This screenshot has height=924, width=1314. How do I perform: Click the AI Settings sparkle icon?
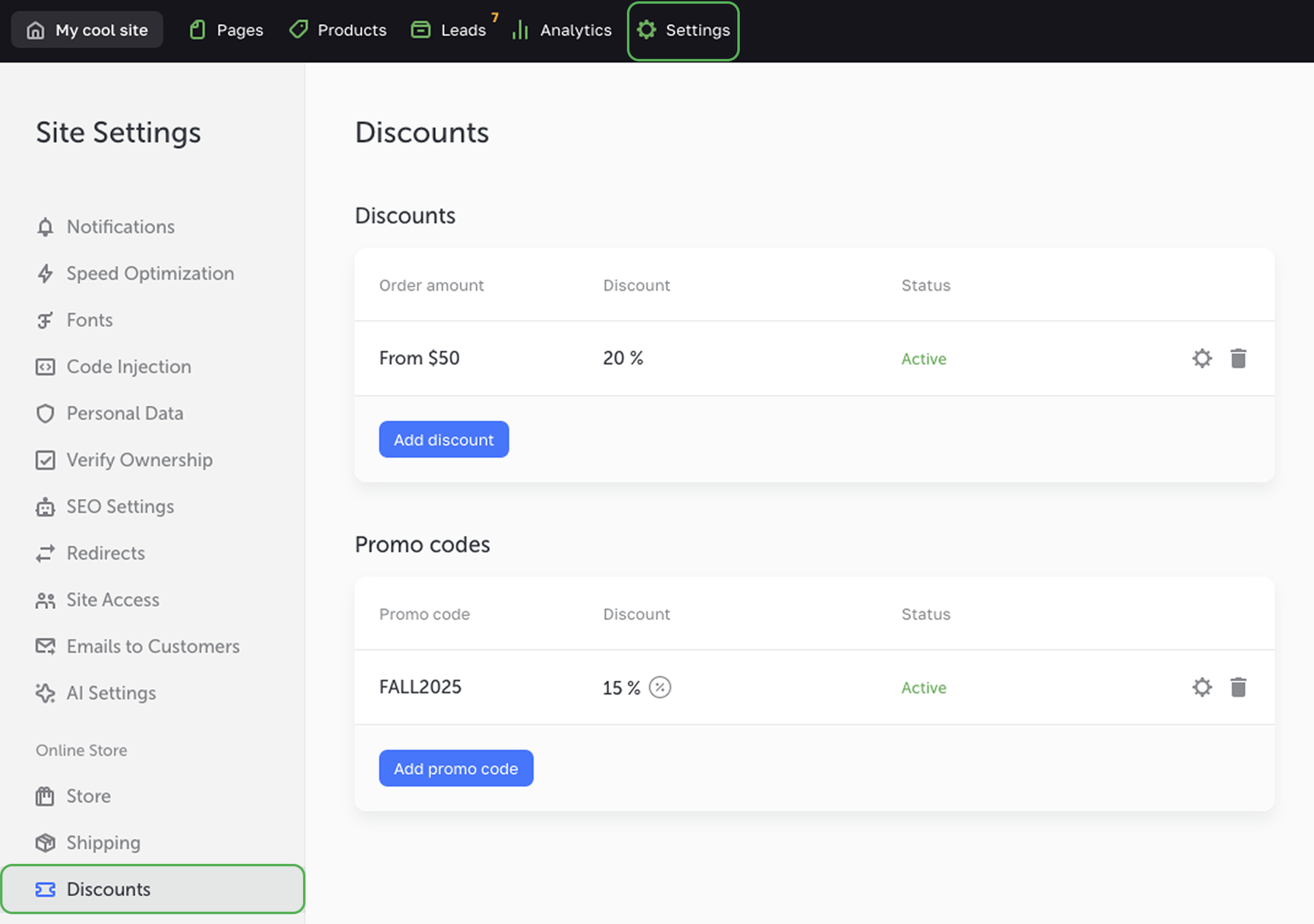tap(45, 693)
